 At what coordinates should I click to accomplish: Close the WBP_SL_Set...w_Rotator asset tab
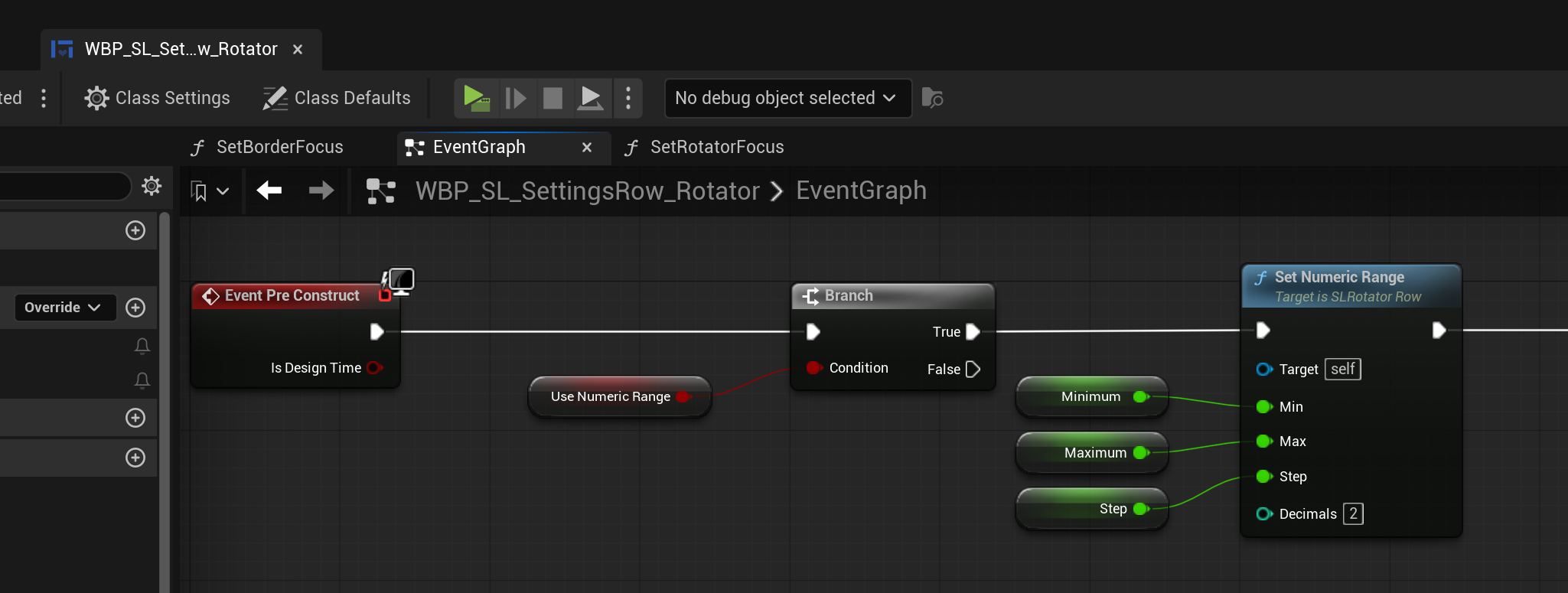click(x=298, y=50)
